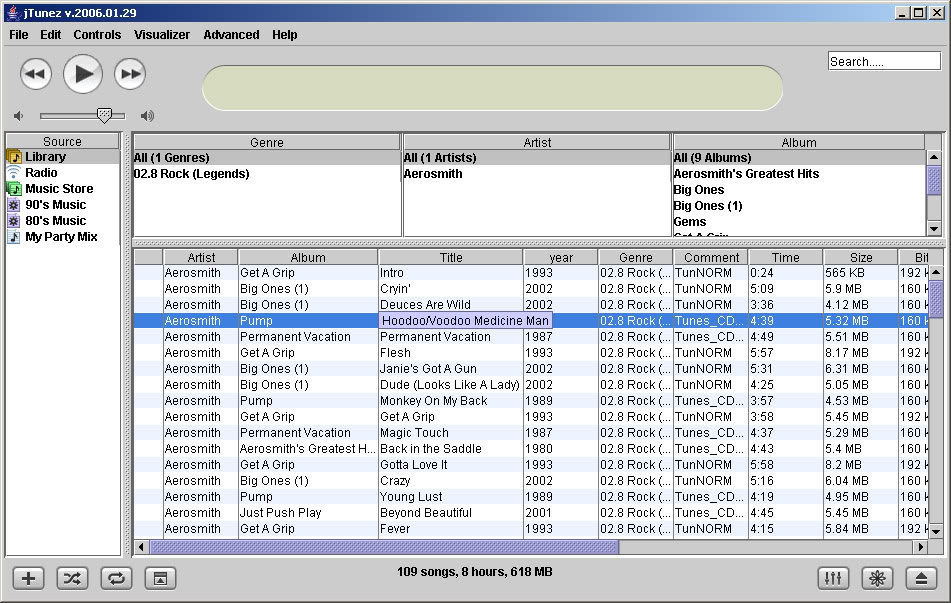Click the rewind previous track button
The height and width of the screenshot is (603, 951).
pos(36,74)
